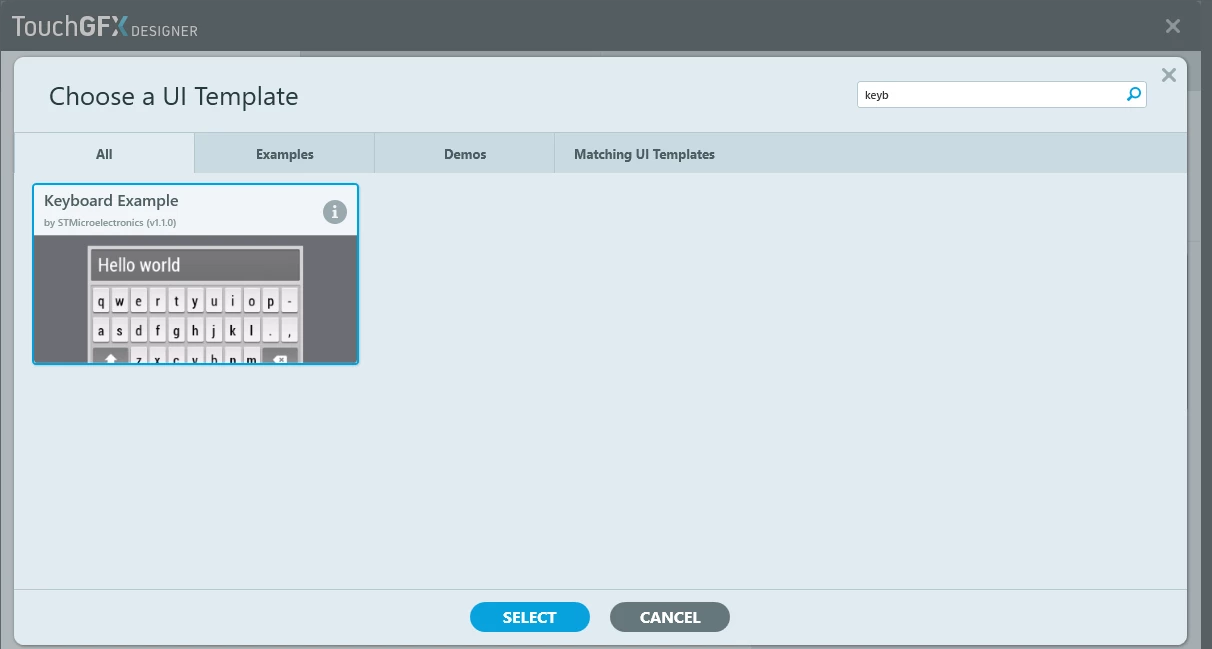Screen dimensions: 1212x649
Task: Click the TouchGFX Designer logo
Action: pyautogui.click(x=105, y=27)
